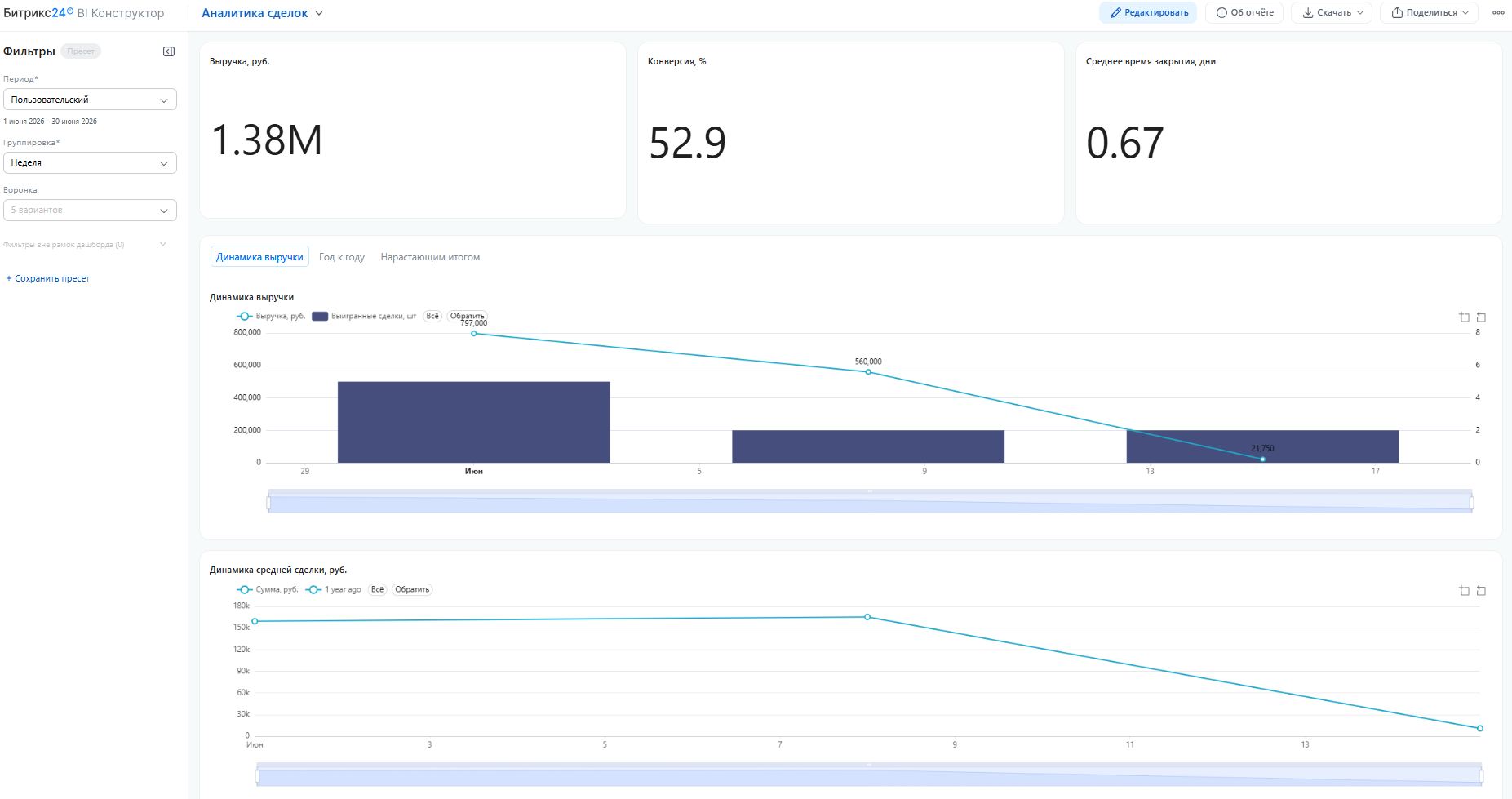Screen dimensions: 1512x799
Task: Click the Среднее время закрытия 0.67 value
Action: coord(1124,144)
